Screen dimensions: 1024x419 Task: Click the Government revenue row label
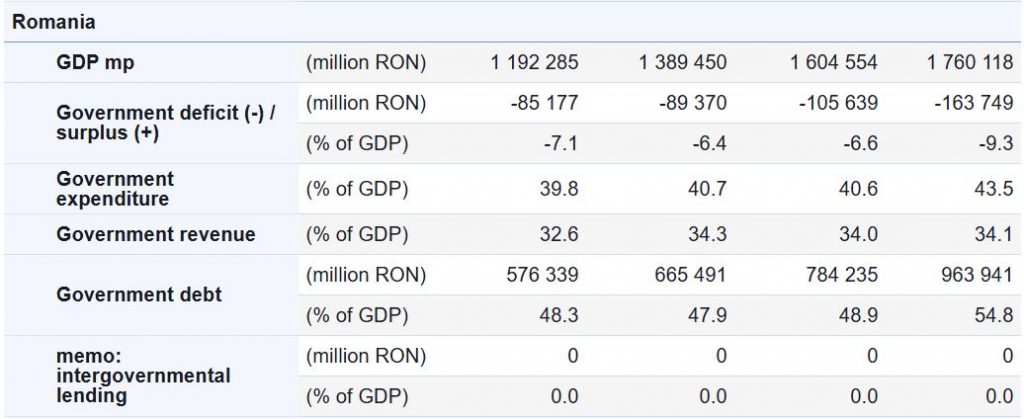(155, 235)
